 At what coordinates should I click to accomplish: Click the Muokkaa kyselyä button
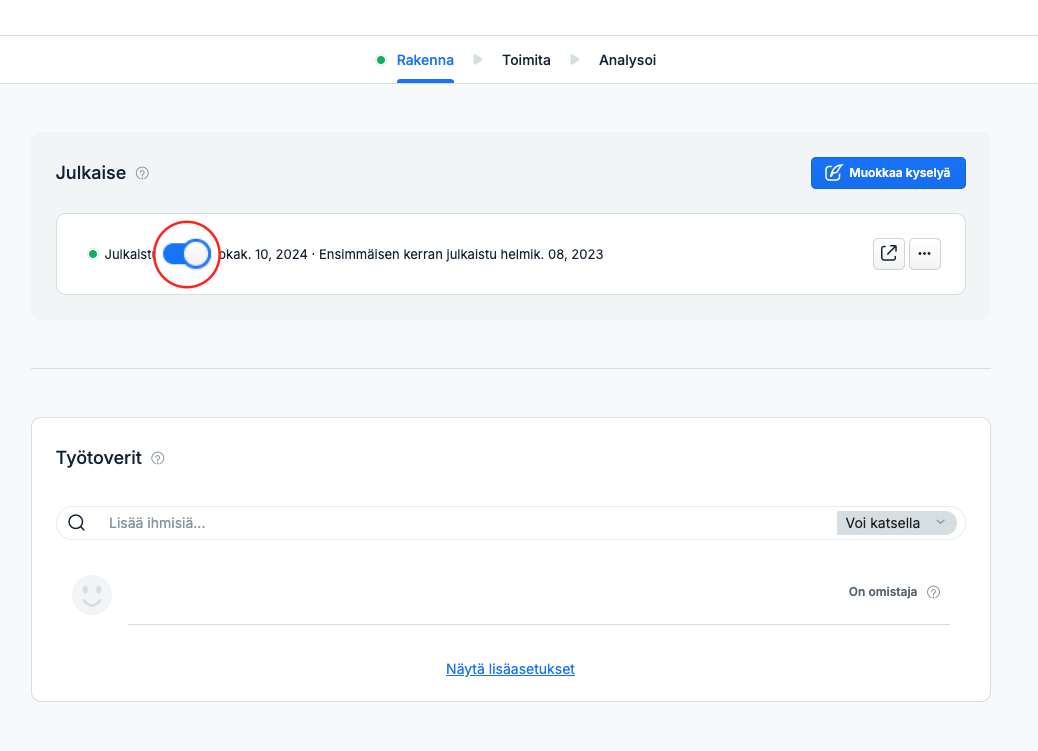tap(888, 173)
